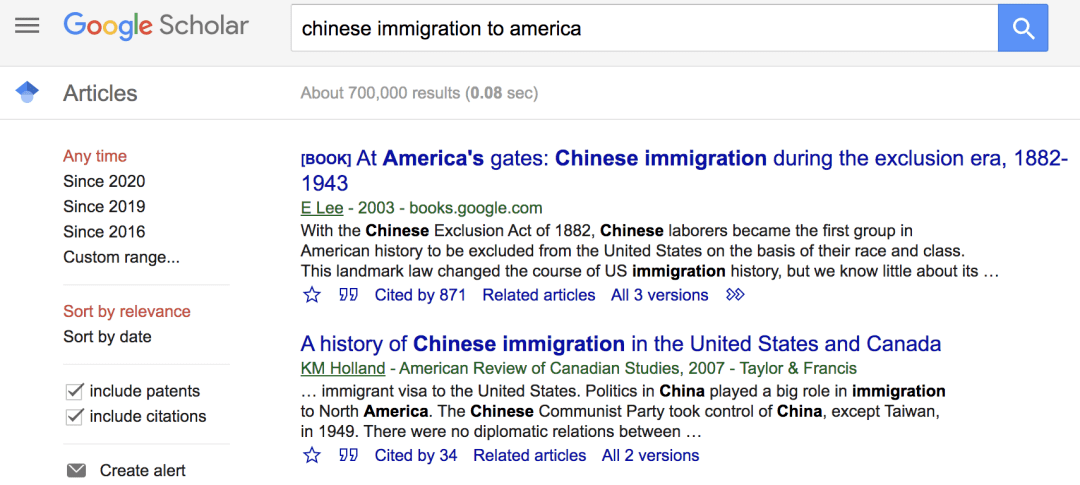Open Cited by 871 link
The image size is (1080, 485).
pos(420,295)
